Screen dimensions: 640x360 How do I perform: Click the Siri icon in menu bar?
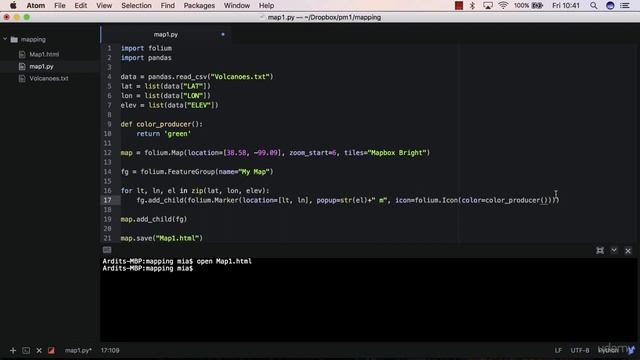[x=610, y=6]
